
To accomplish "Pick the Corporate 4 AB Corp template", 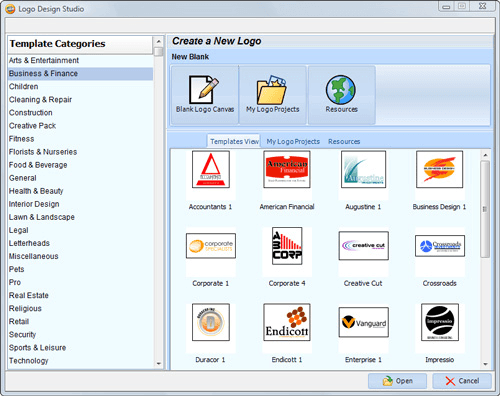I will coord(287,246).
